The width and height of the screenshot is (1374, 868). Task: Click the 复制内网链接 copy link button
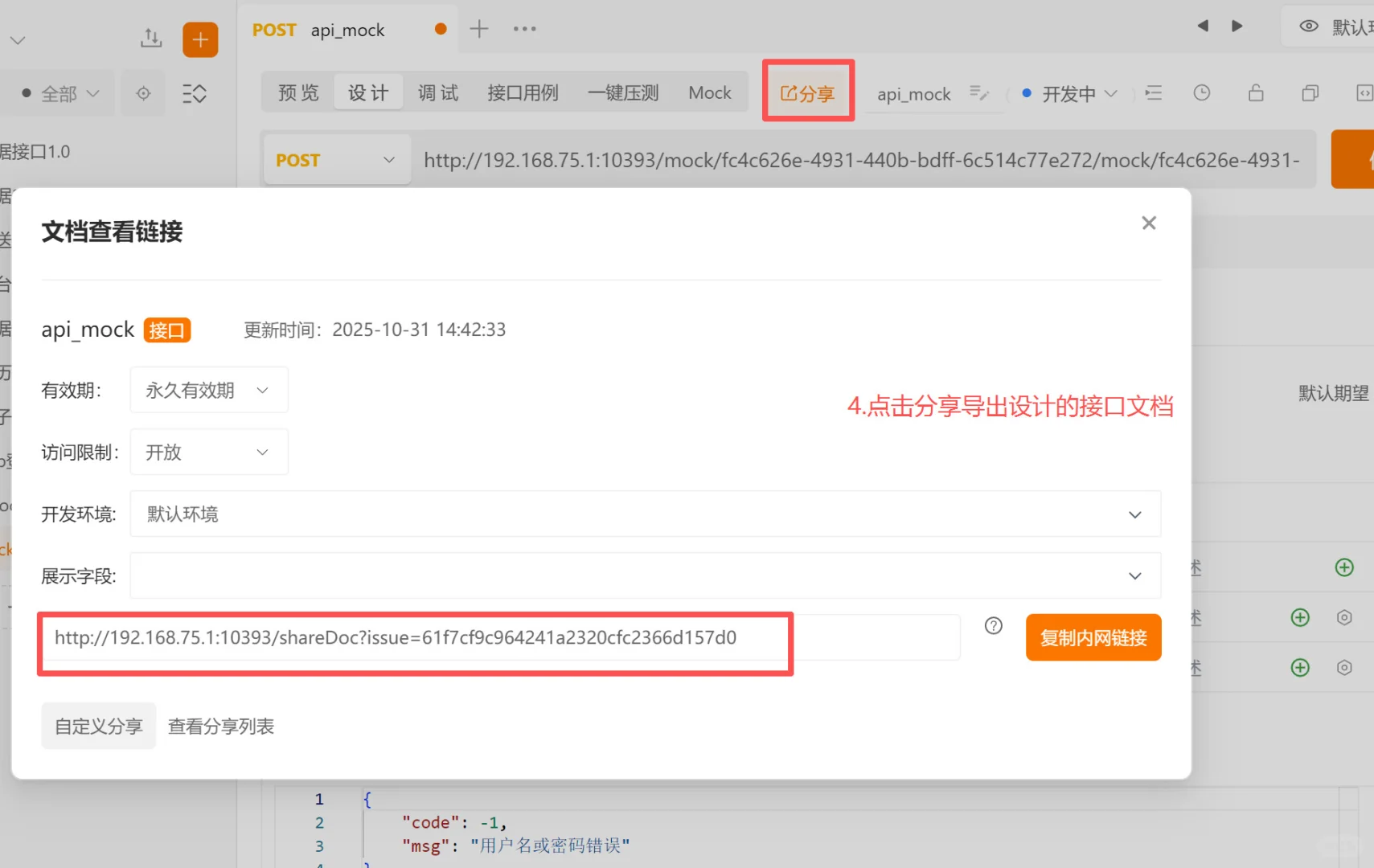pos(1093,637)
